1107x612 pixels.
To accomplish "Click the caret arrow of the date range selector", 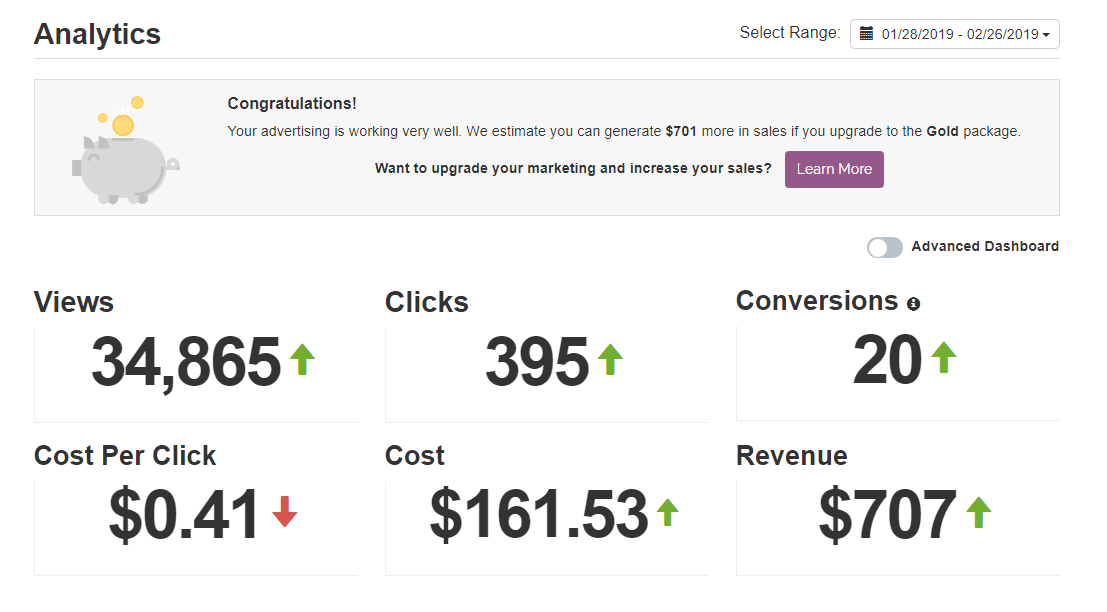I will pyautogui.click(x=1046, y=35).
